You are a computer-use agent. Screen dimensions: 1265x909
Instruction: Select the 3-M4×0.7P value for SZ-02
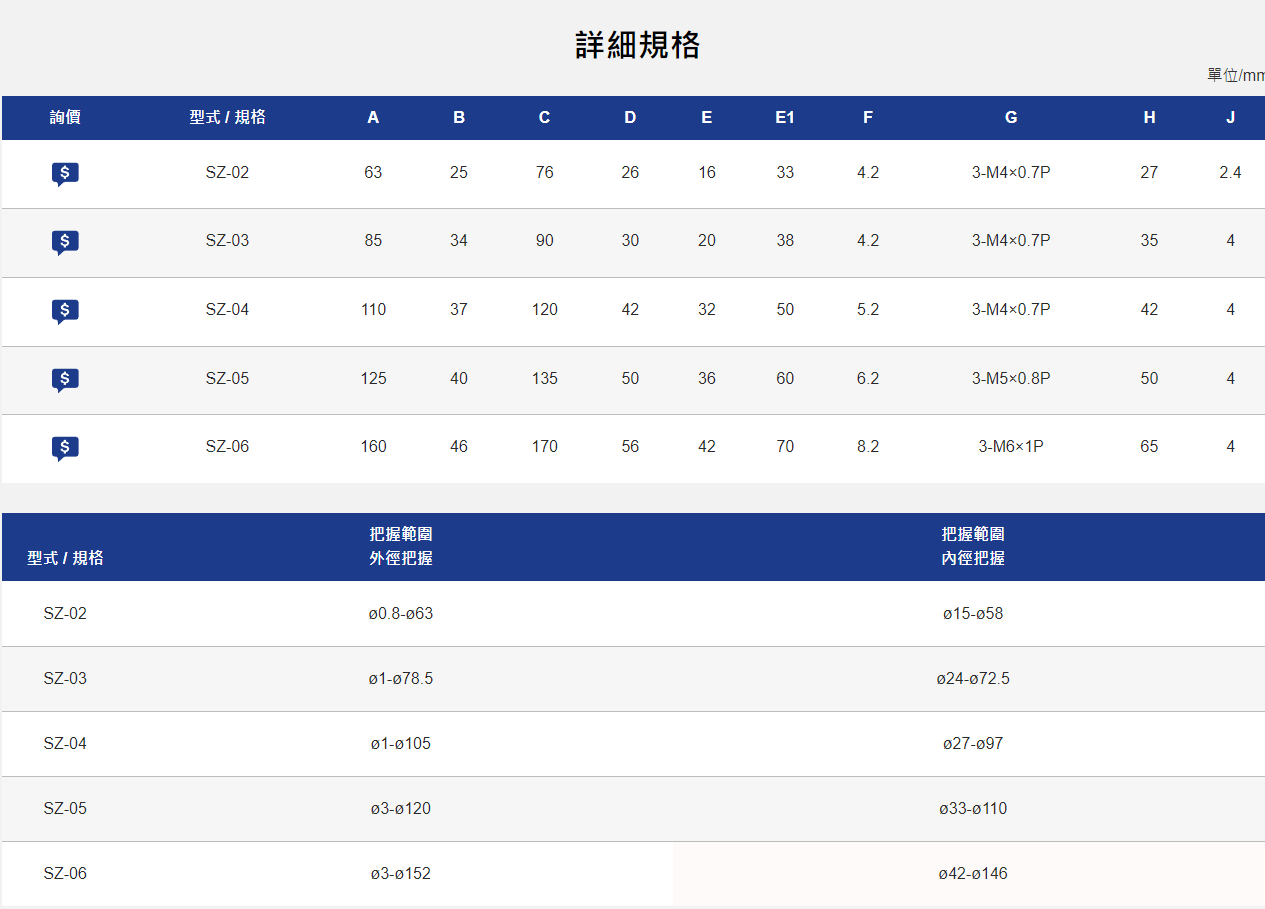[1010, 172]
